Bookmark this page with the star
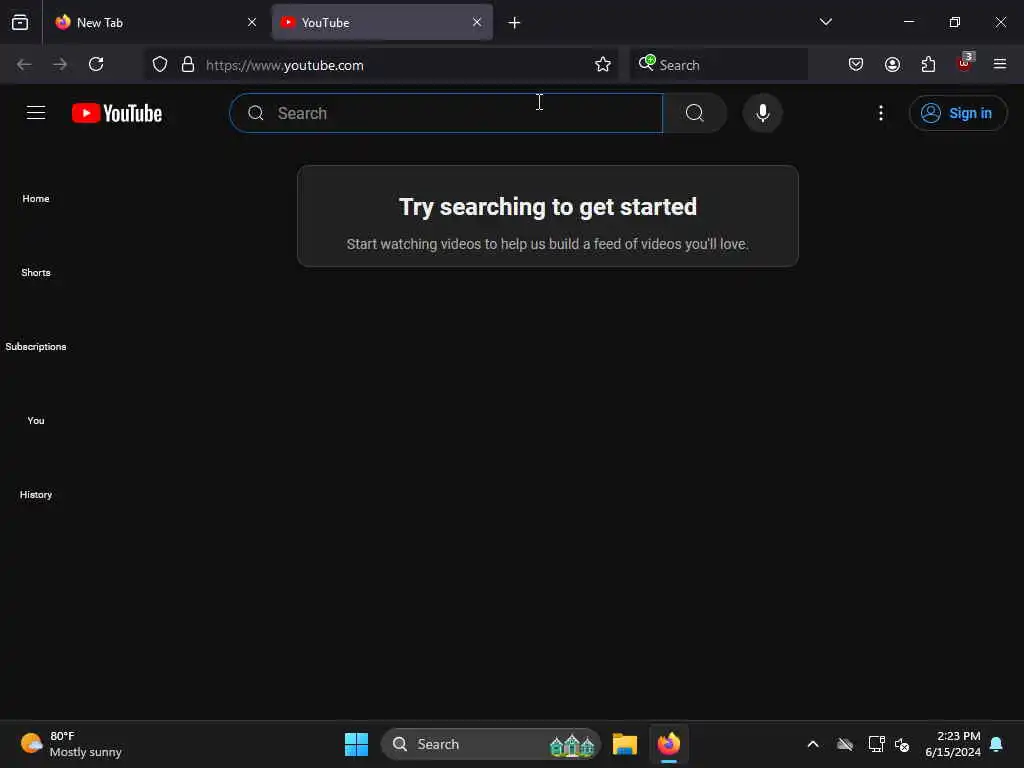 pos(603,64)
